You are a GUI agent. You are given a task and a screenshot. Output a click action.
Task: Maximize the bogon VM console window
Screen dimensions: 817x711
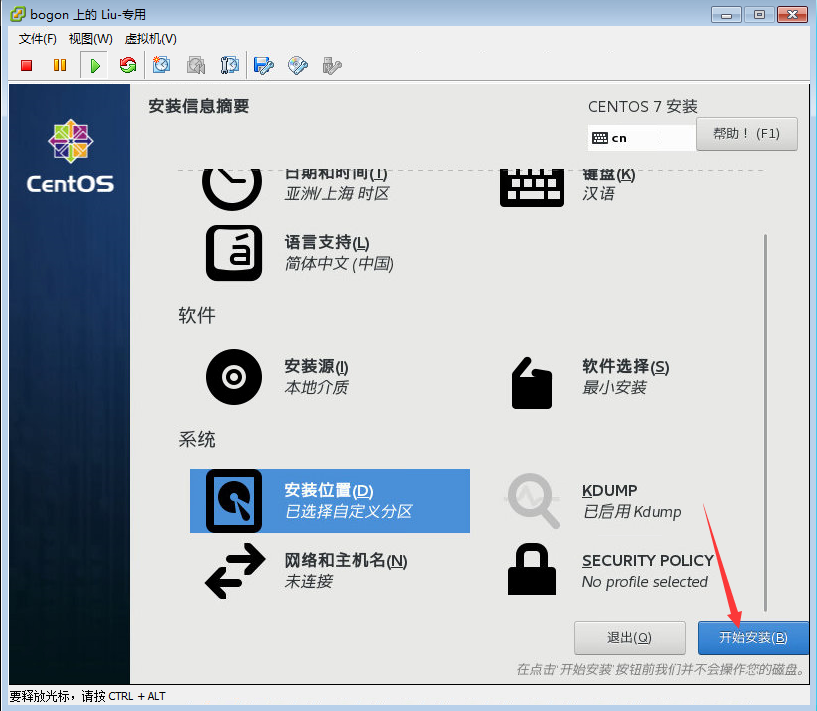click(759, 15)
